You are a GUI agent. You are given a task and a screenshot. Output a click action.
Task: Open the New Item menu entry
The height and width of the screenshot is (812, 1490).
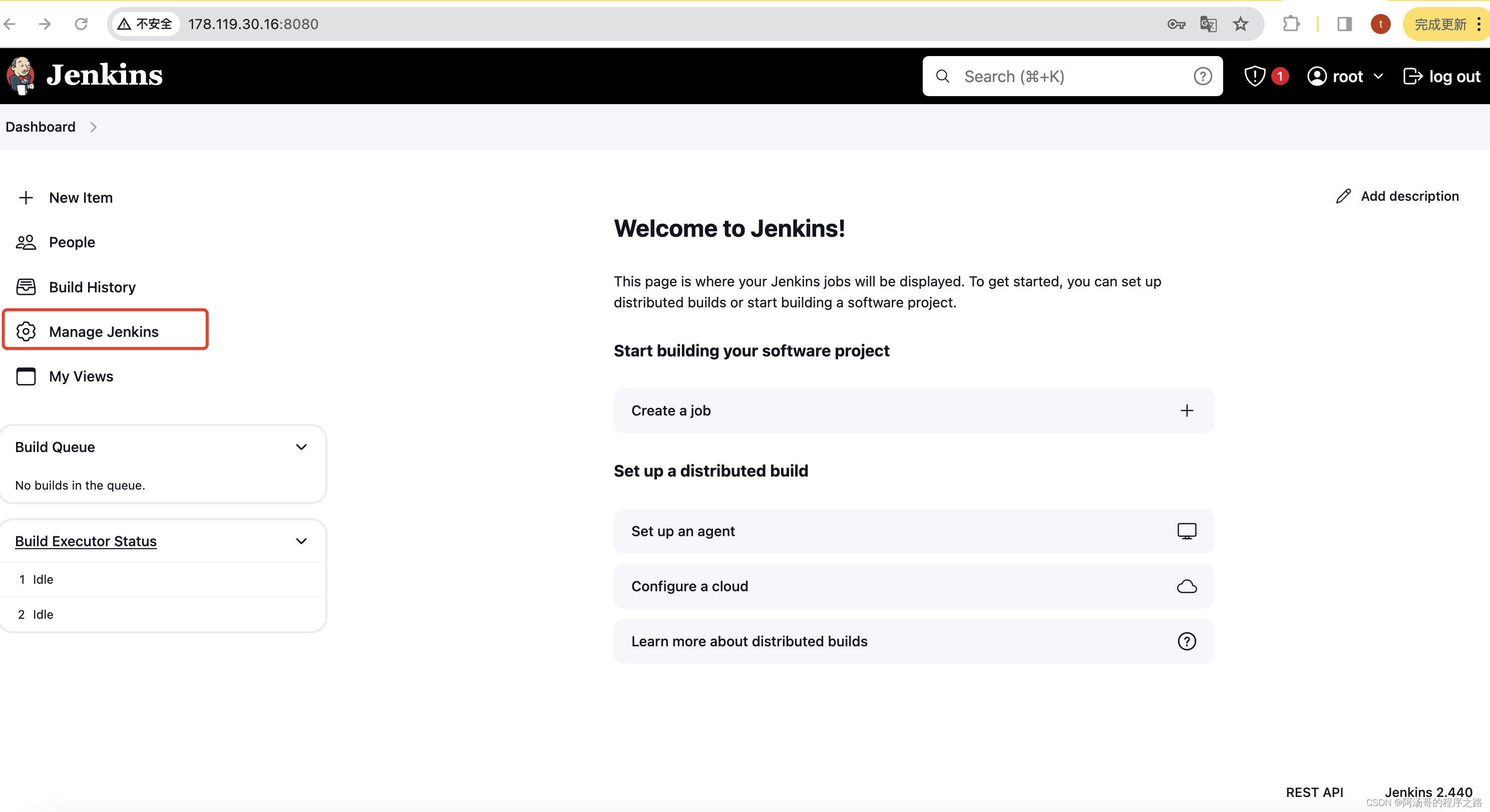tap(81, 198)
